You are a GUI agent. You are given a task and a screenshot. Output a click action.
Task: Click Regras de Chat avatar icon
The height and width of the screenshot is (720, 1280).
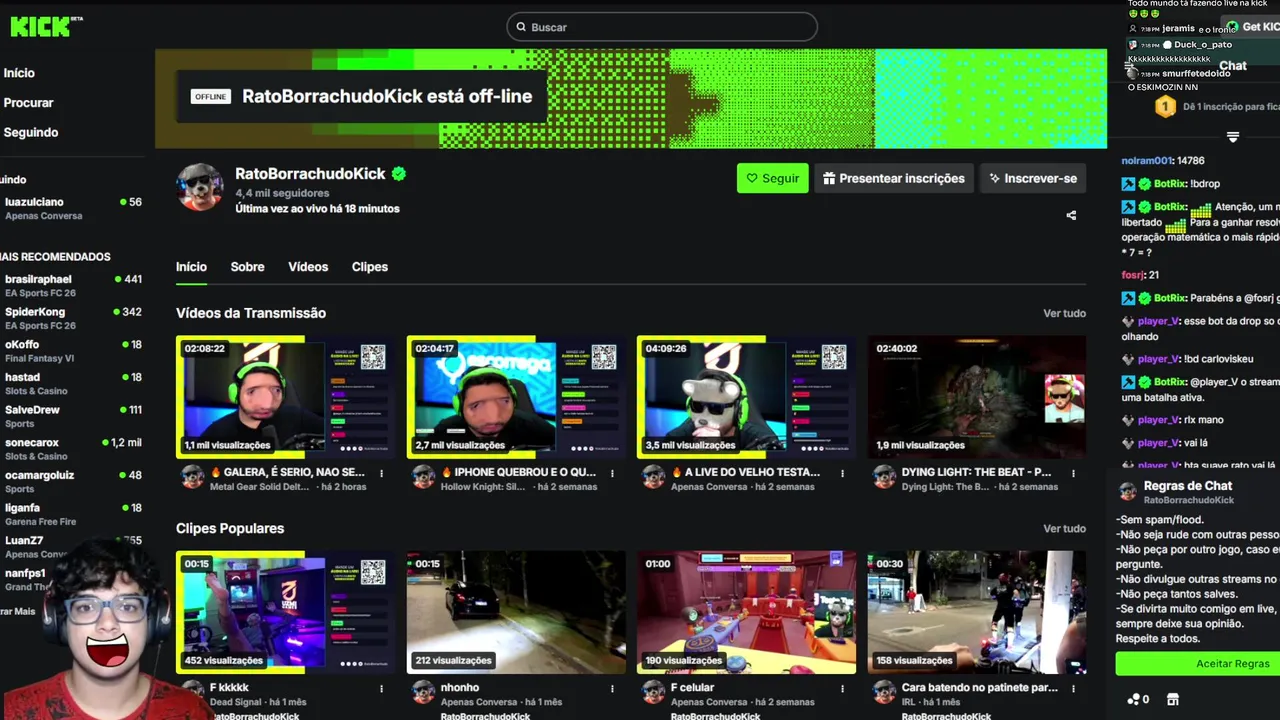pos(1128,491)
